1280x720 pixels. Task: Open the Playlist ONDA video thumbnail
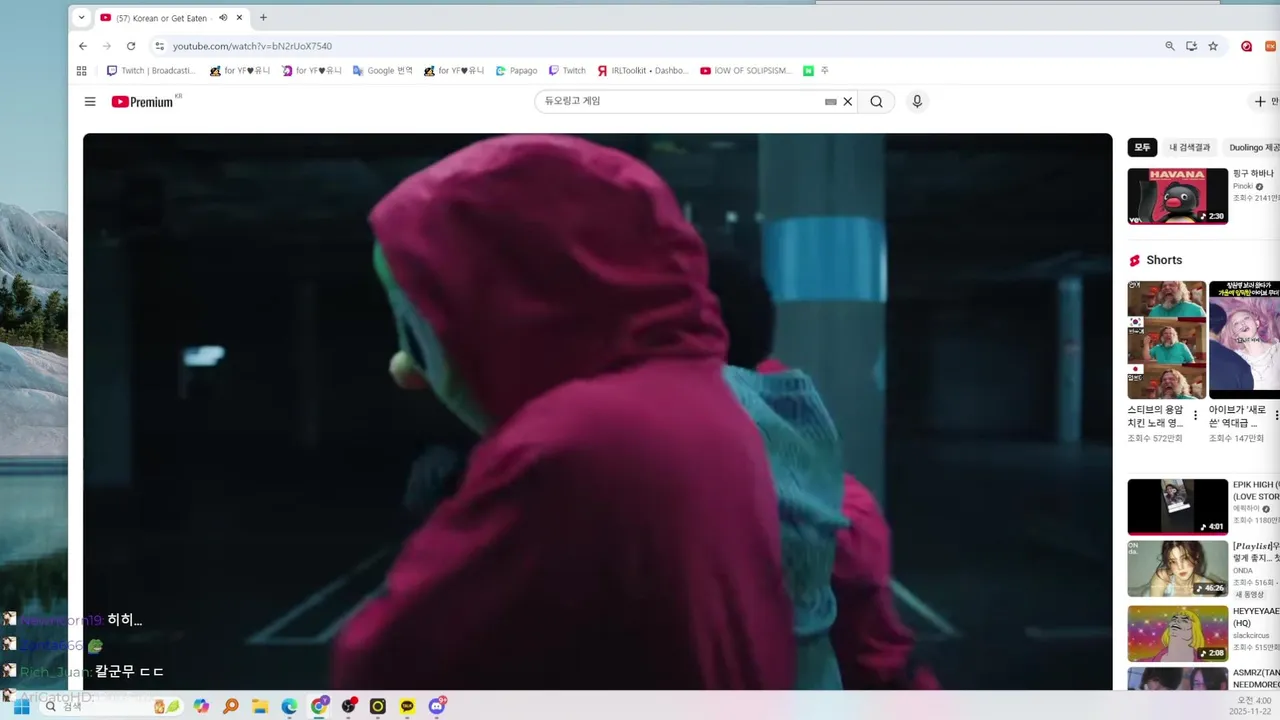[1178, 569]
